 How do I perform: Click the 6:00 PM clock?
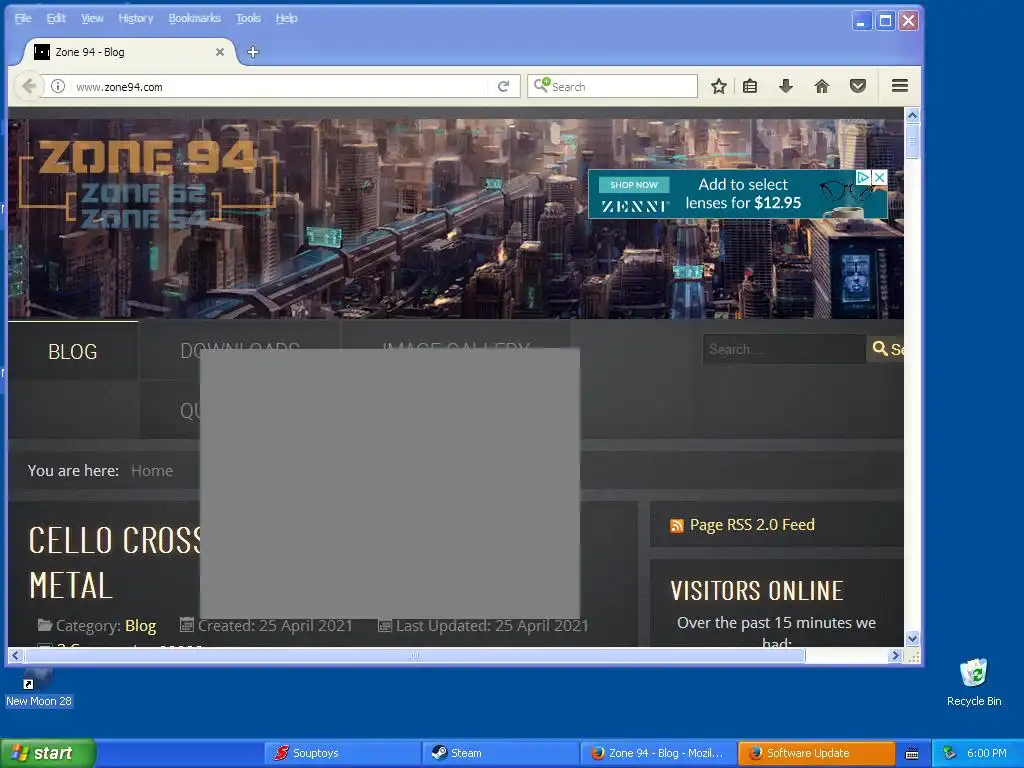[986, 753]
